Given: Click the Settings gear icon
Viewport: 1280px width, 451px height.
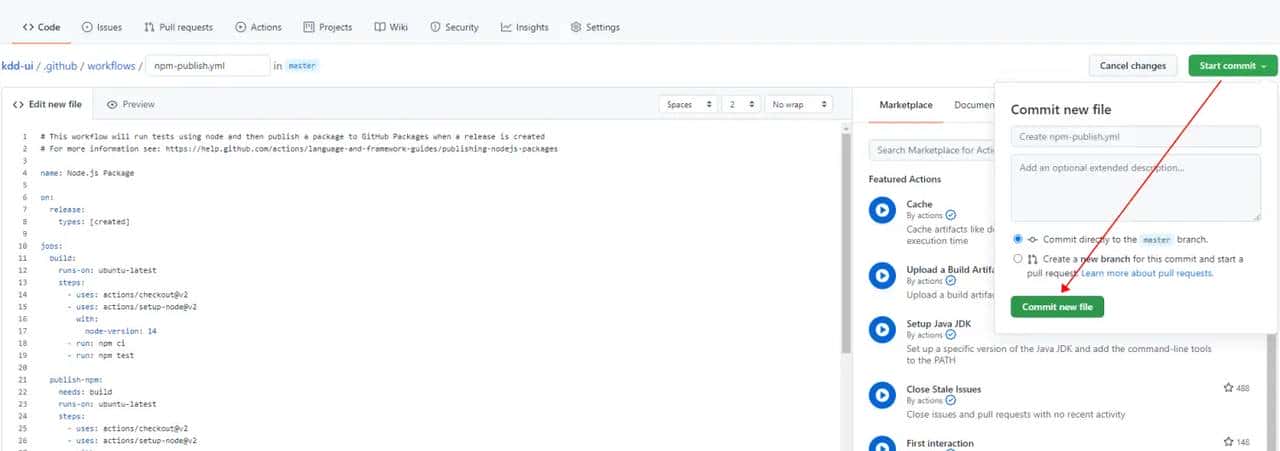Looking at the screenshot, I should pyautogui.click(x=576, y=27).
